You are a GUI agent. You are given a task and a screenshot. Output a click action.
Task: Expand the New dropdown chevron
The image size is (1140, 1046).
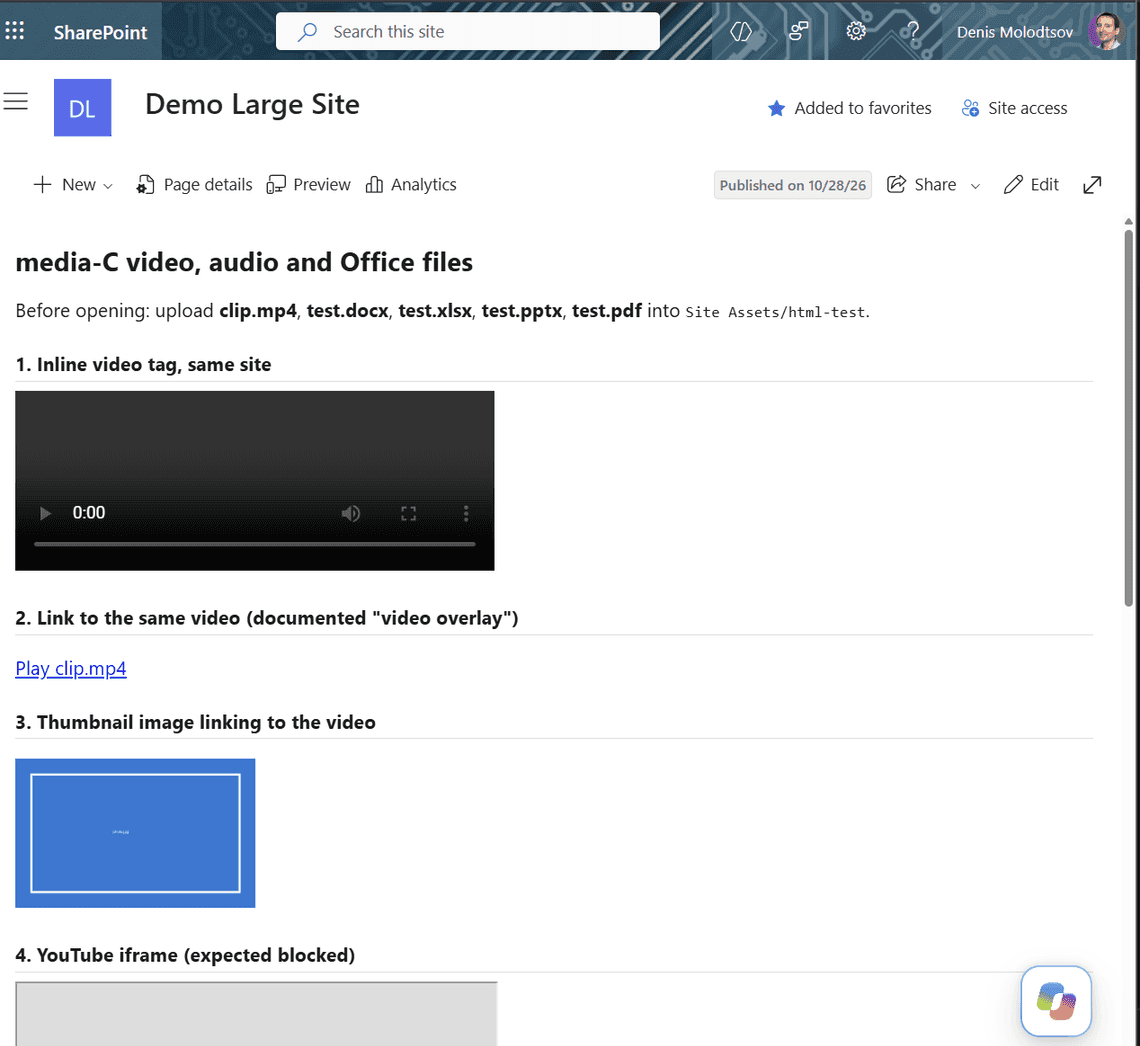(108, 186)
